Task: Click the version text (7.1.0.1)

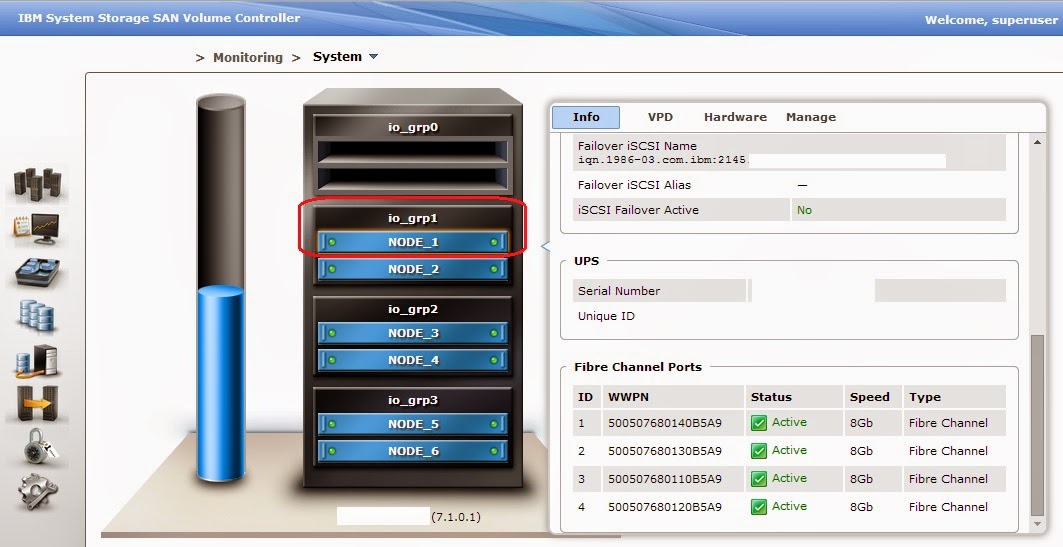Action: coord(456,516)
